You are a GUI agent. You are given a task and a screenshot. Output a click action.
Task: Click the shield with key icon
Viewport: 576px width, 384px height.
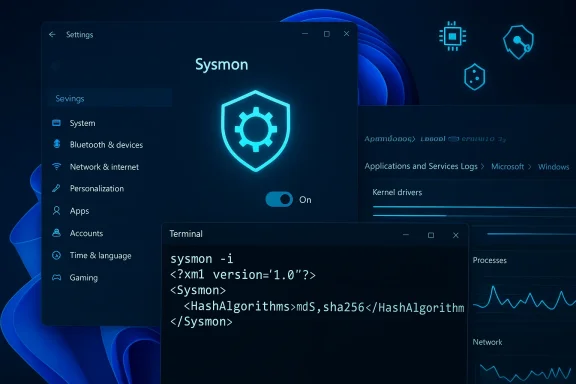tap(518, 42)
